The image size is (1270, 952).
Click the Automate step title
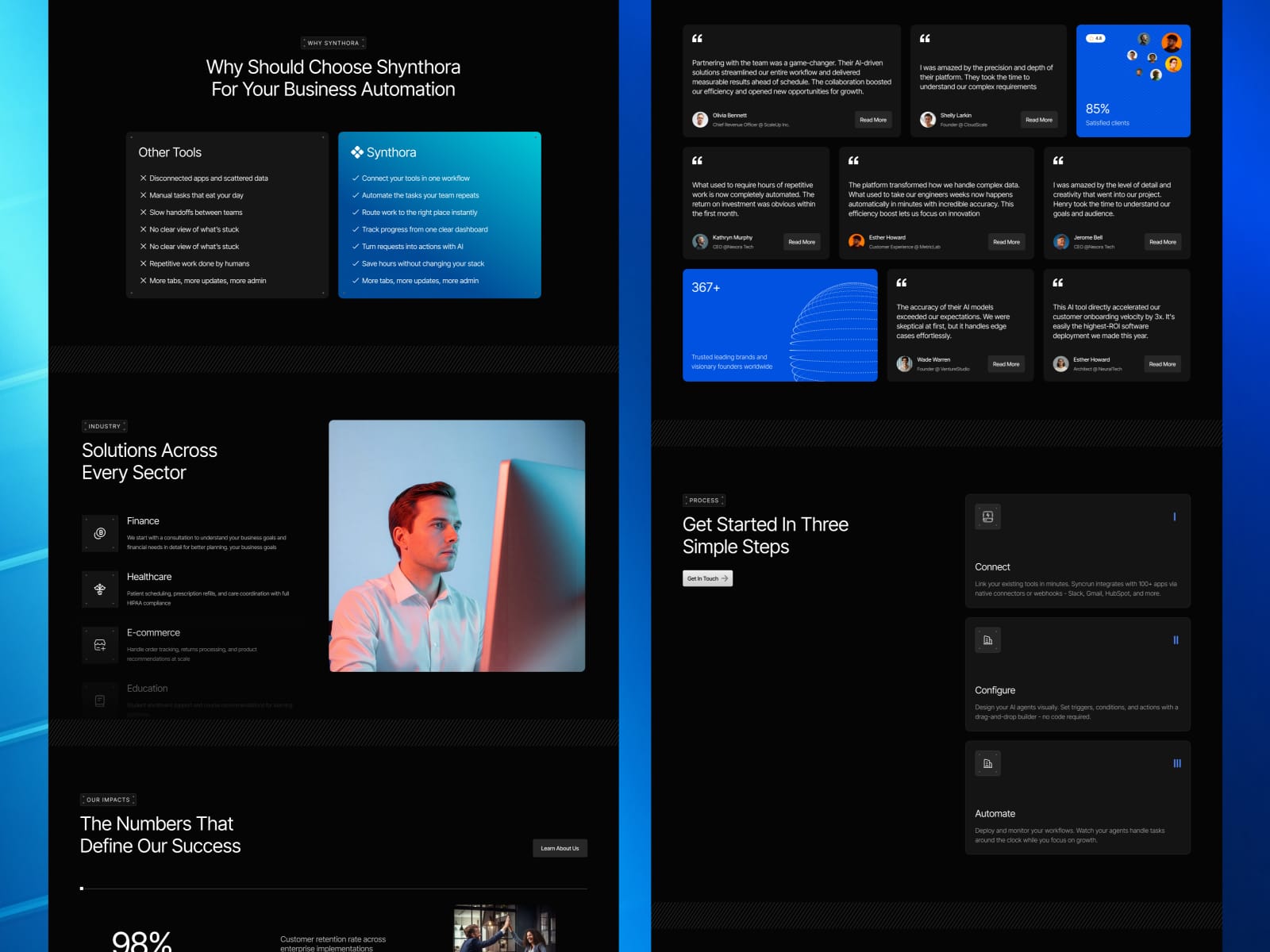[995, 814]
